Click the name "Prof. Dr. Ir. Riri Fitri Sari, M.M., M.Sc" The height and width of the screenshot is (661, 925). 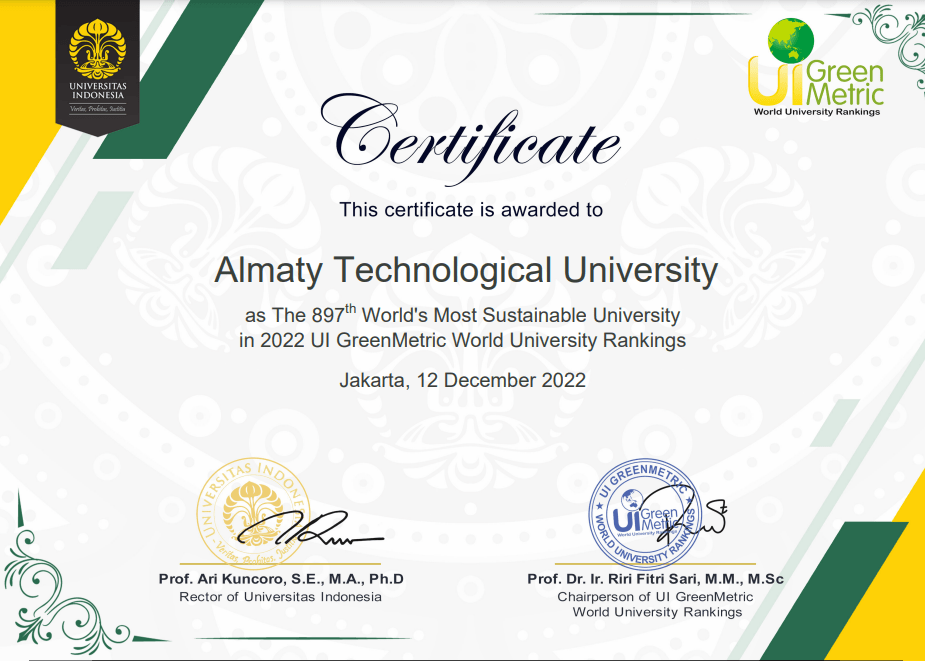click(655, 579)
